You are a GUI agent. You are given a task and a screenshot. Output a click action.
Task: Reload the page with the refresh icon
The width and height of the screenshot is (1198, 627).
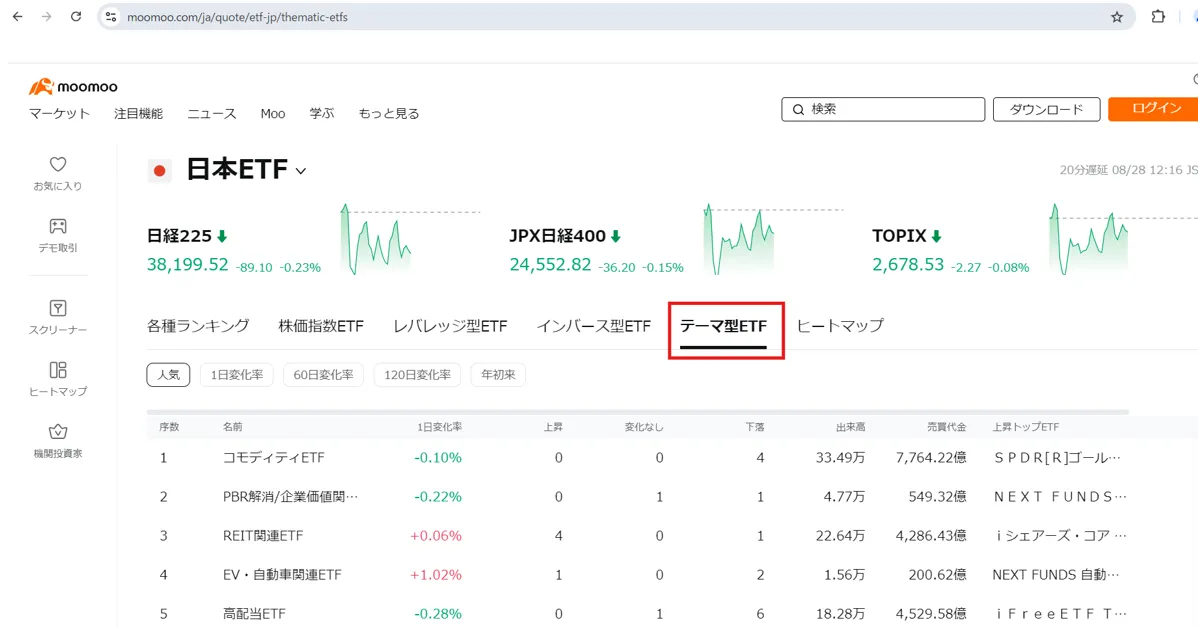point(76,16)
